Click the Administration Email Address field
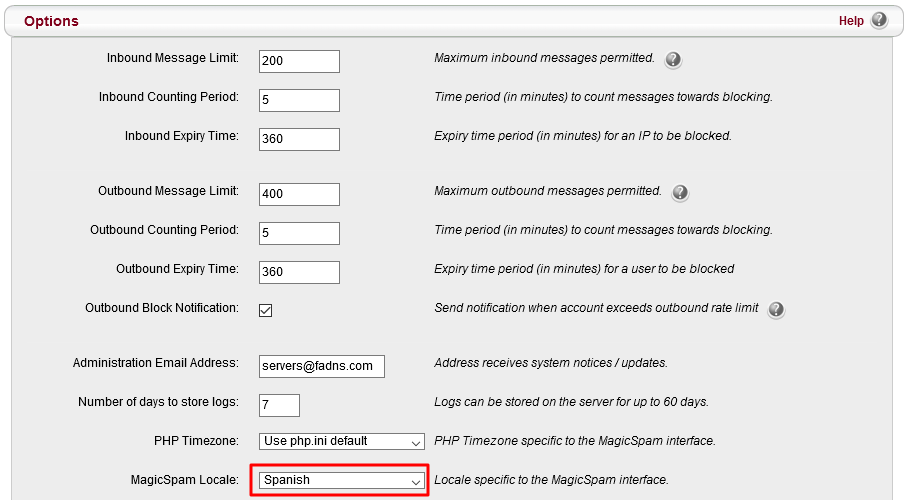 321,366
